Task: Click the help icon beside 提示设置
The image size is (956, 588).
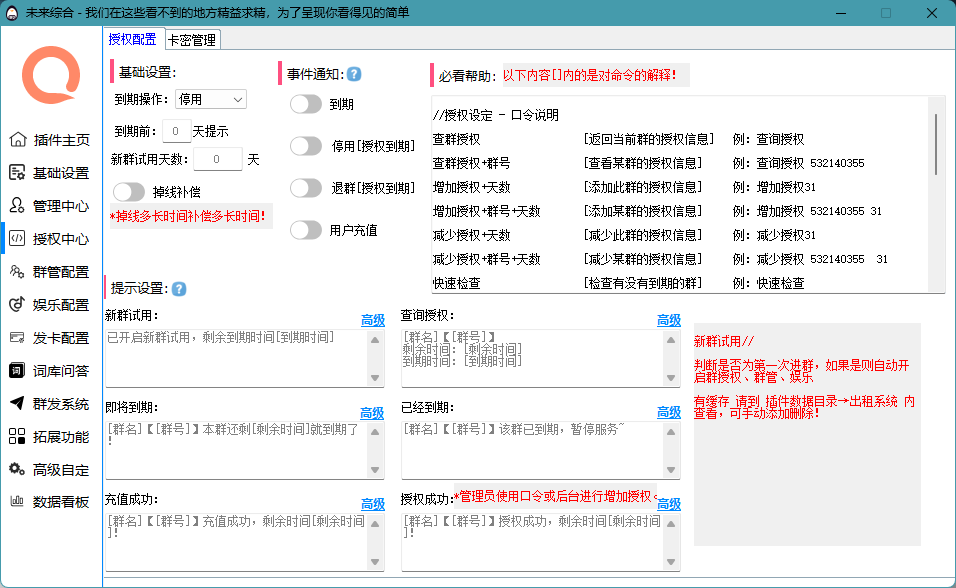Action: [178, 289]
